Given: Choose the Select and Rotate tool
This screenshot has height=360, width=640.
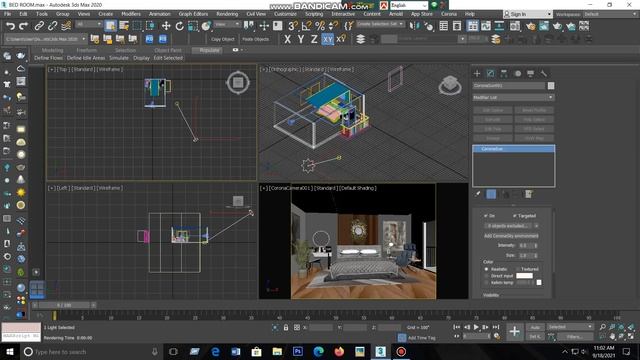Looking at the screenshot, I should pos(179,26).
